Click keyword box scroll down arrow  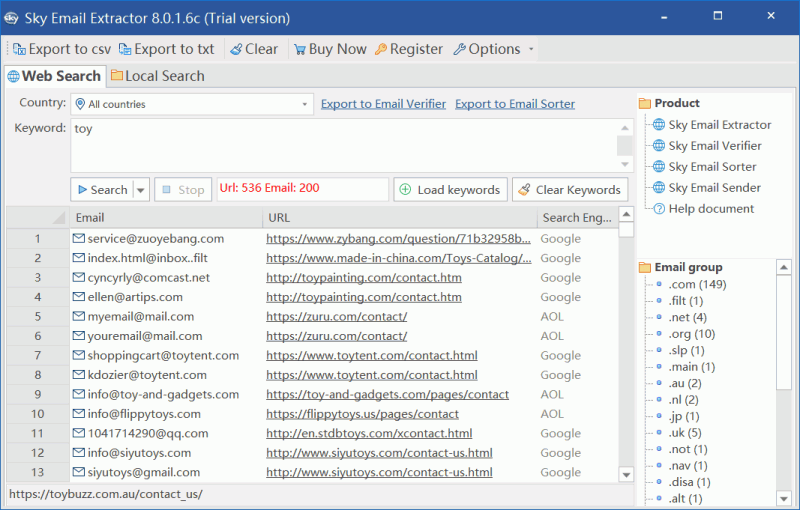(625, 164)
